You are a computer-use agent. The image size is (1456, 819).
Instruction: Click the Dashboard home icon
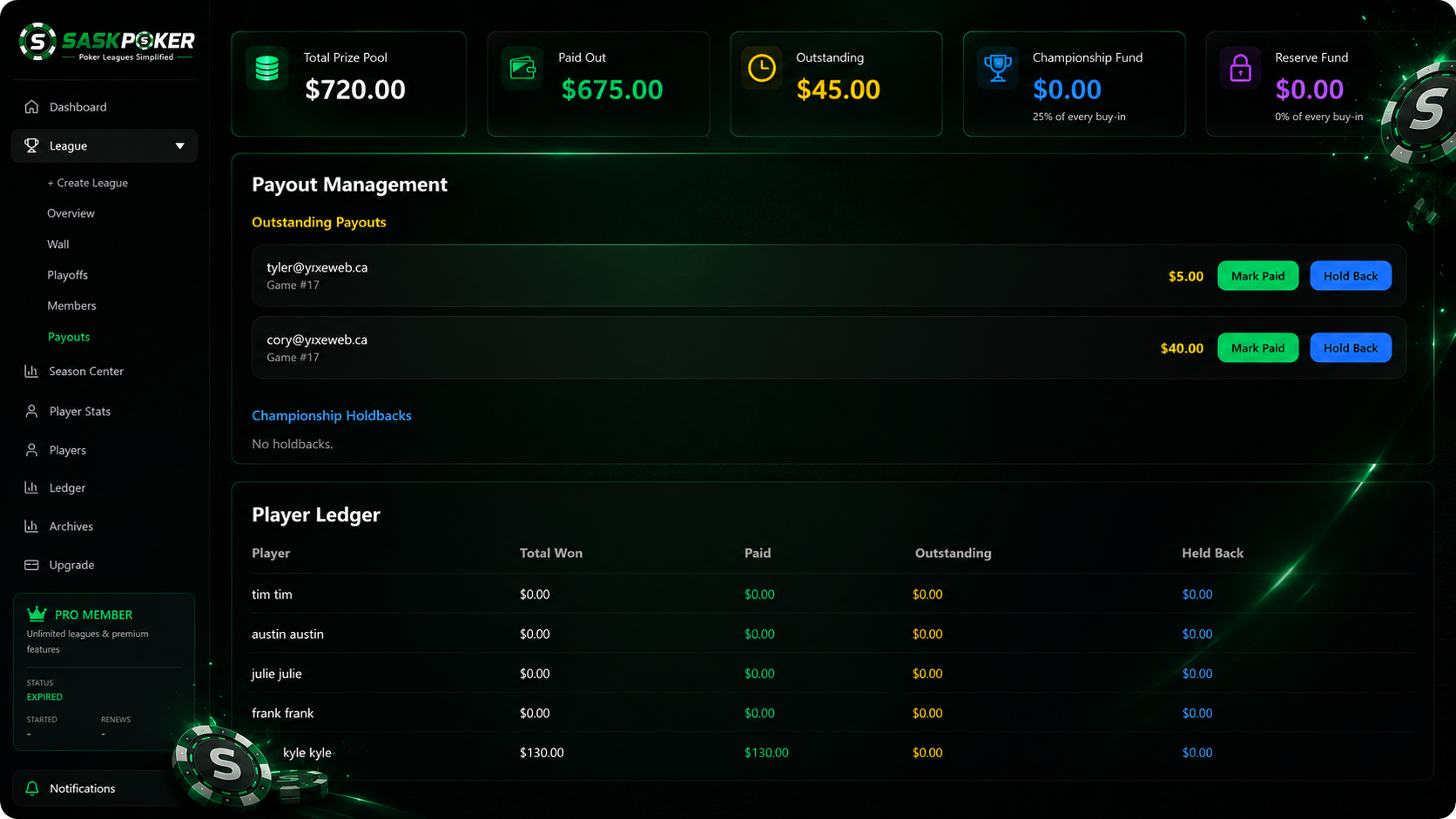[31, 107]
